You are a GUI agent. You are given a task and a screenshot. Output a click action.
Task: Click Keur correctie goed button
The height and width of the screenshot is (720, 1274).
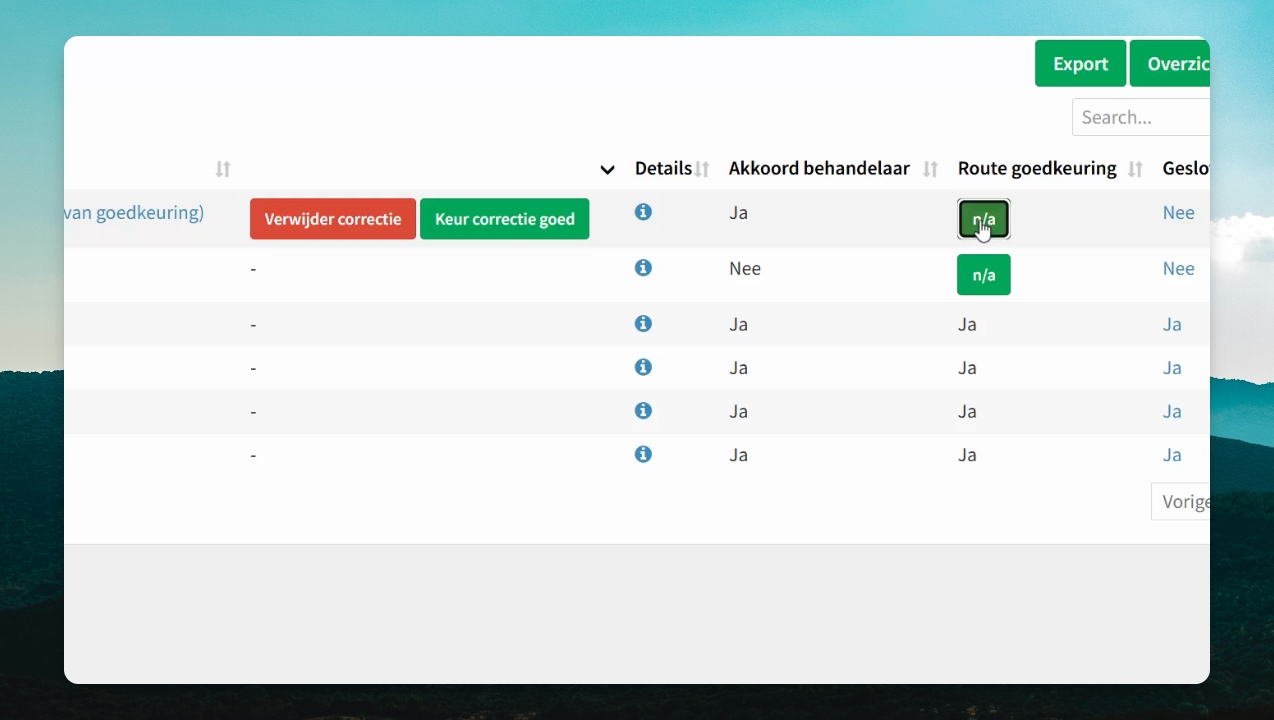(x=505, y=219)
